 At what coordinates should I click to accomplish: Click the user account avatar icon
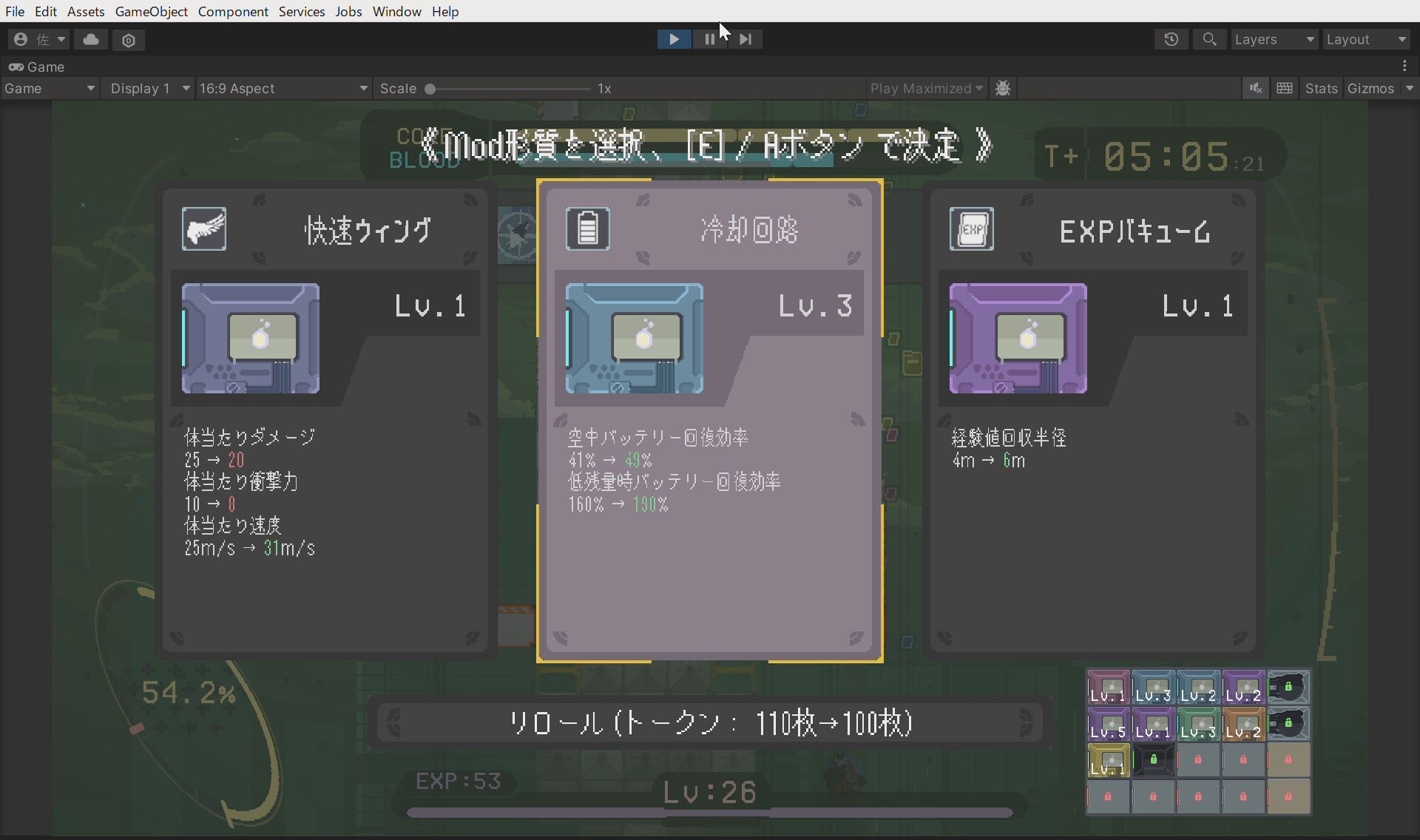[x=21, y=39]
